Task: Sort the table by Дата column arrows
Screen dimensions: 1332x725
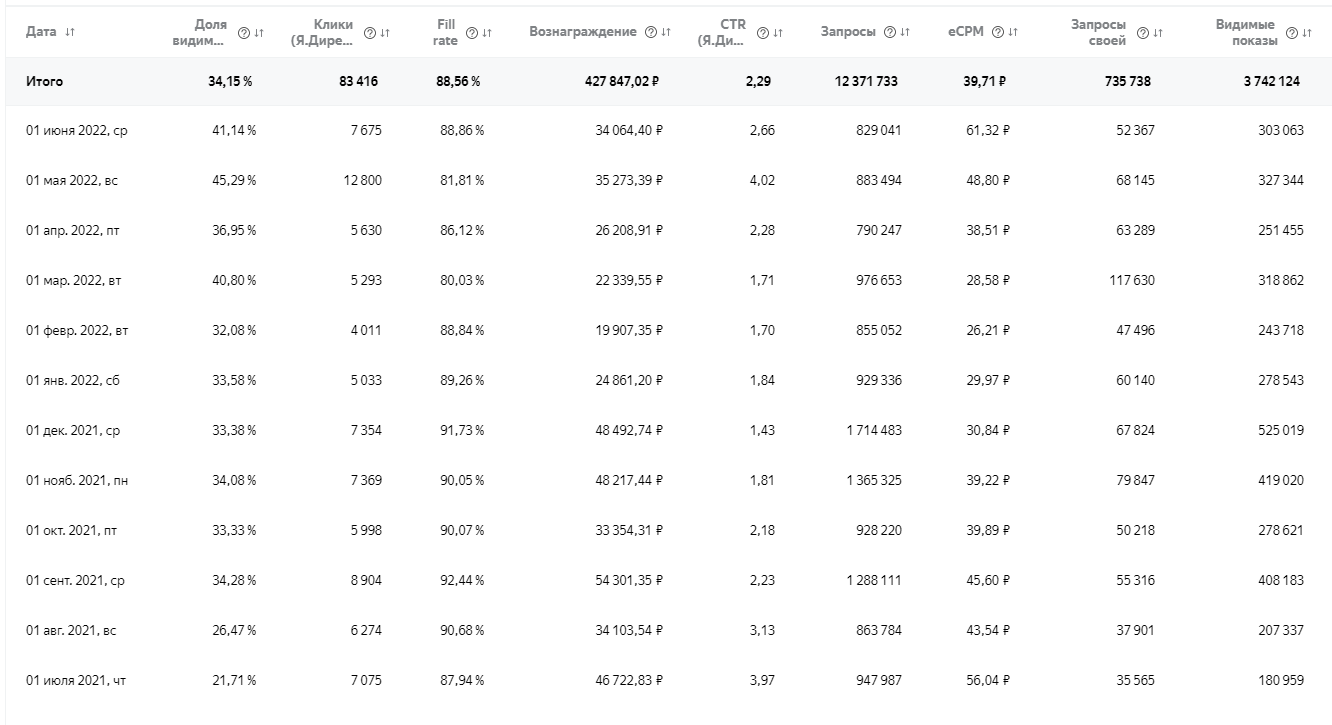Action: [x=70, y=32]
